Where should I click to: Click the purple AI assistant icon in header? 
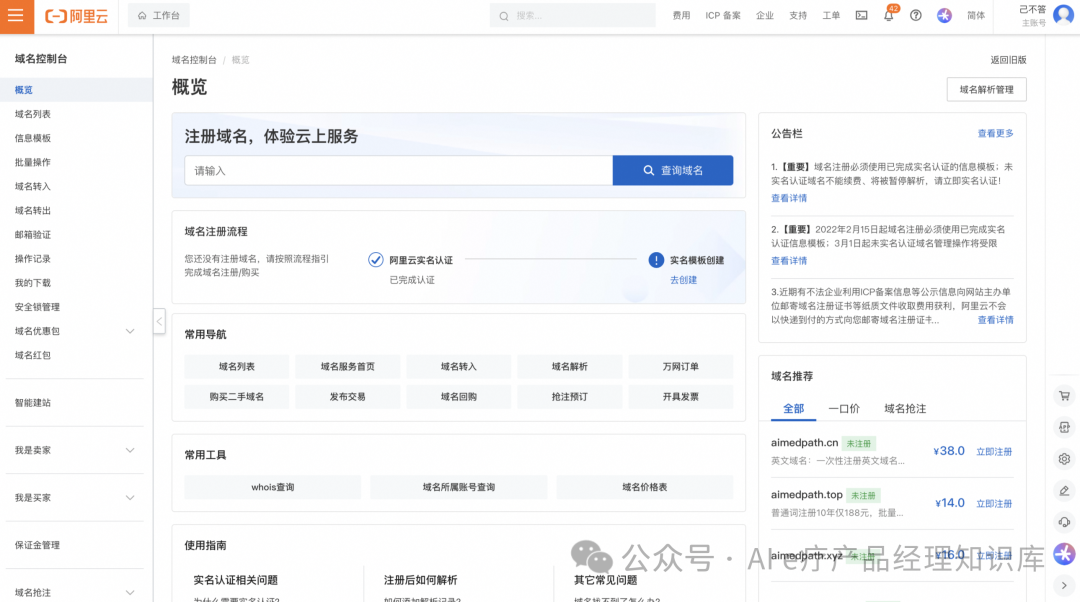click(x=944, y=15)
